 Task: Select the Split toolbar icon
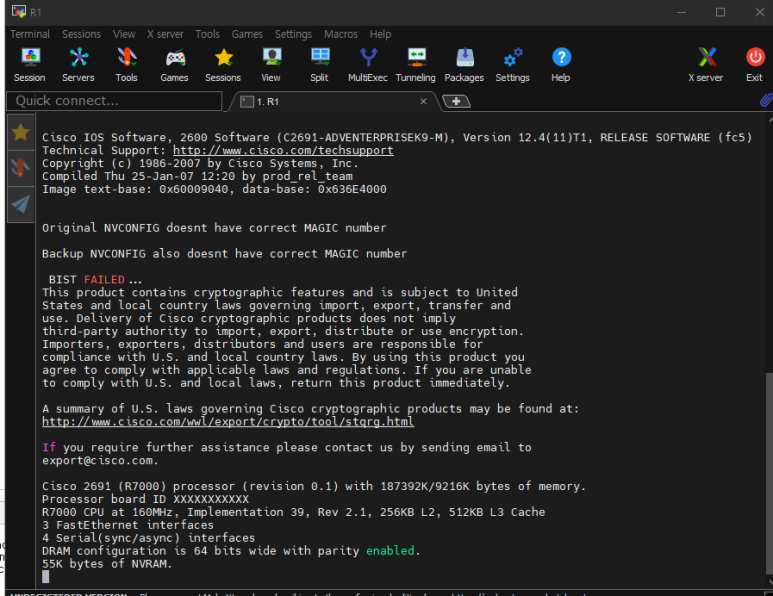[x=319, y=64]
